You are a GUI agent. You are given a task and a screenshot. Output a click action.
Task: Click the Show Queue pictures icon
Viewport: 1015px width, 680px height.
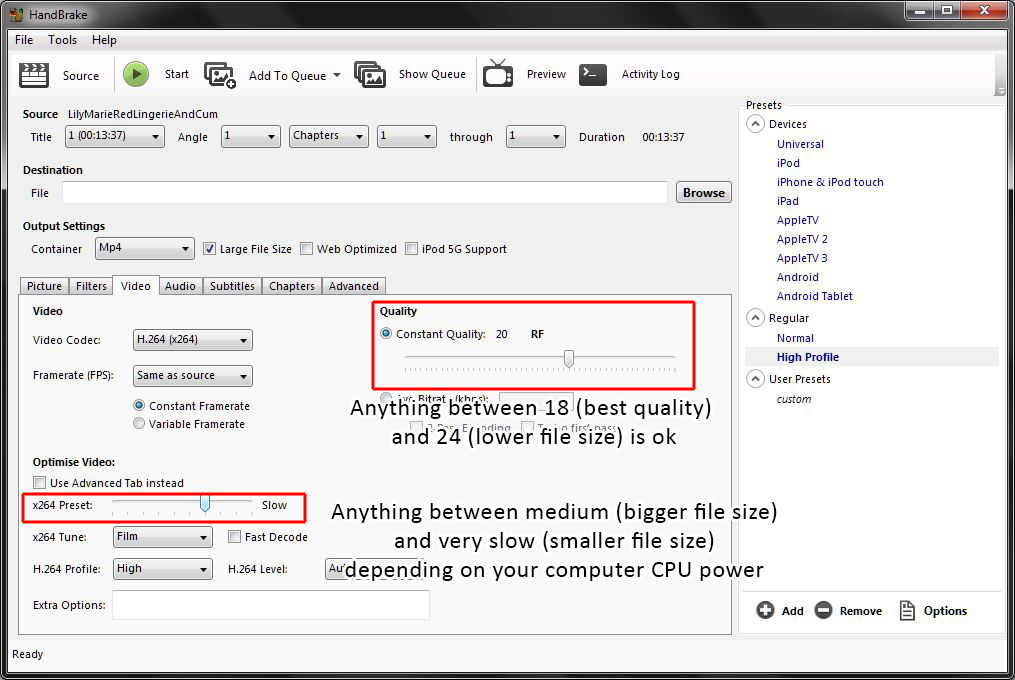point(370,75)
